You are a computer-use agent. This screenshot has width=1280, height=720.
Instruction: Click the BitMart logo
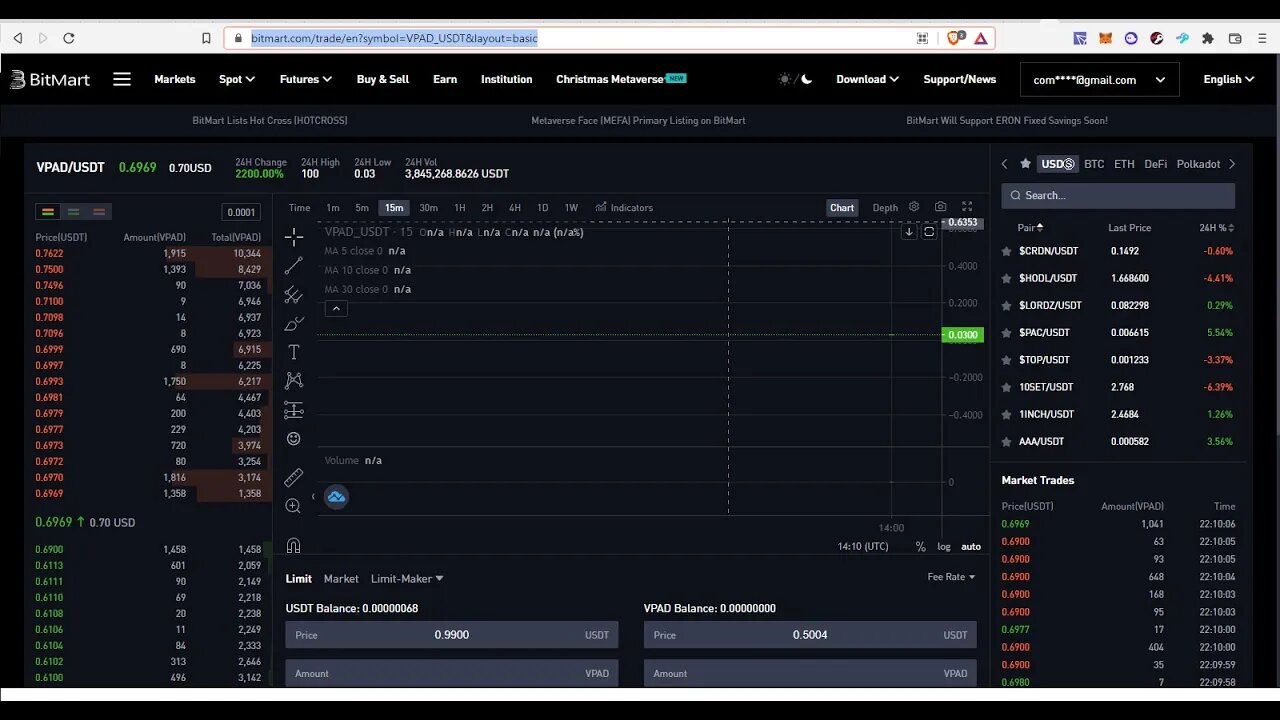(x=50, y=79)
